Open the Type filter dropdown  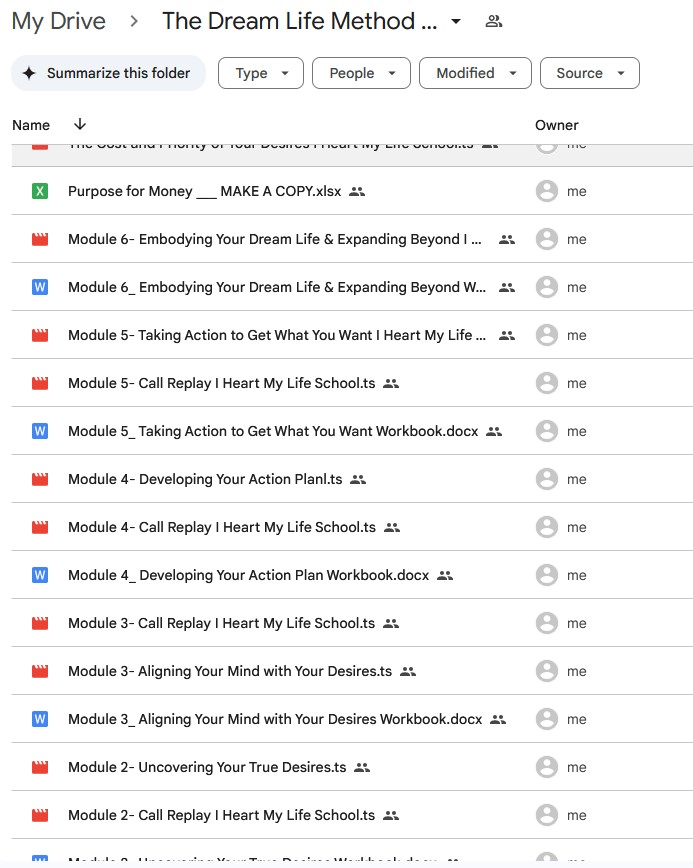[261, 73]
